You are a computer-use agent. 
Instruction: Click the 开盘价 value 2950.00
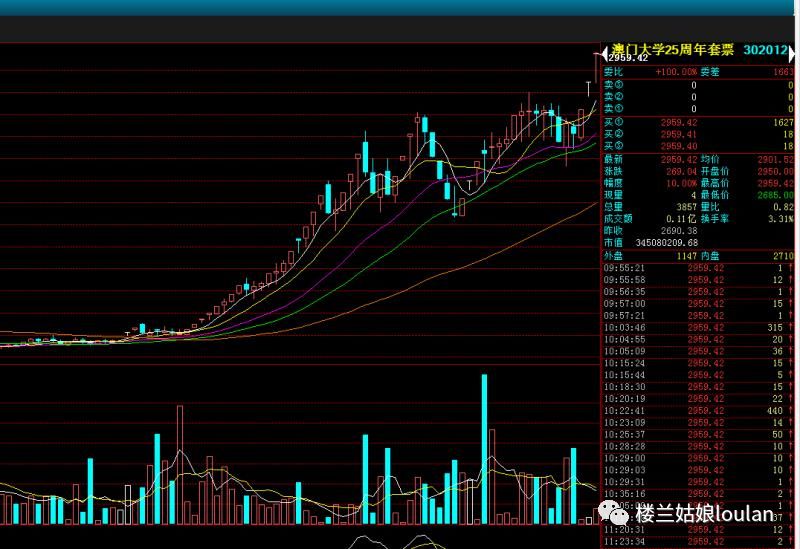776,171
